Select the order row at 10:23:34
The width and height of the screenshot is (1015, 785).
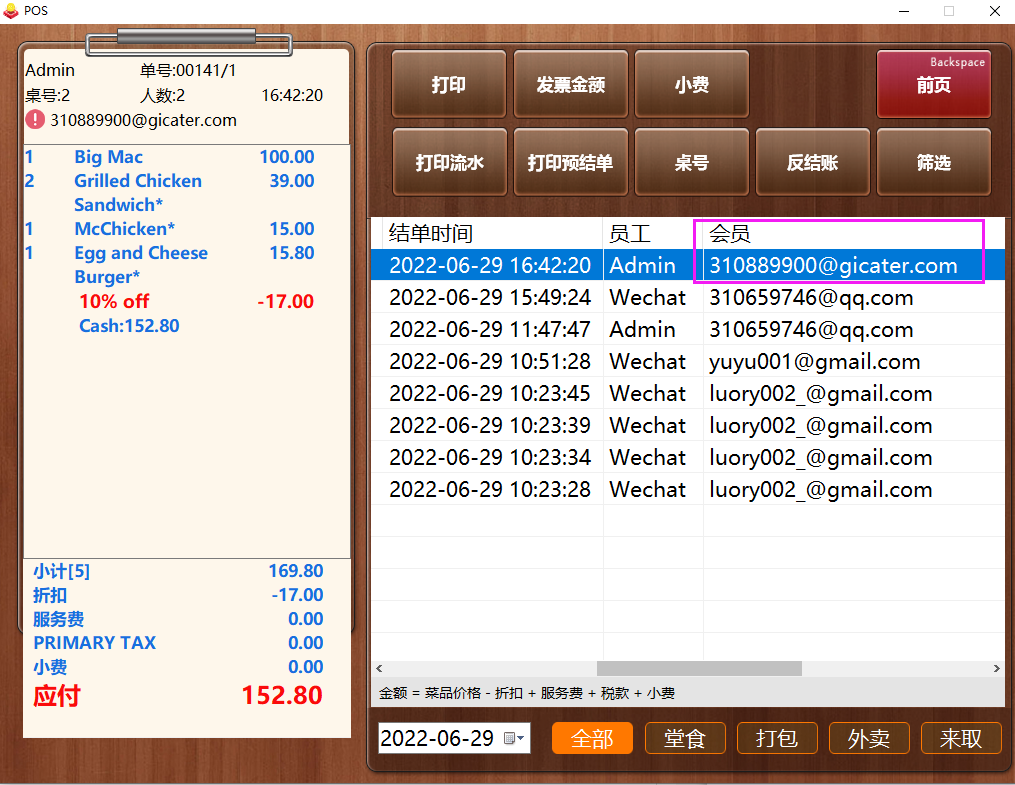tap(688, 458)
